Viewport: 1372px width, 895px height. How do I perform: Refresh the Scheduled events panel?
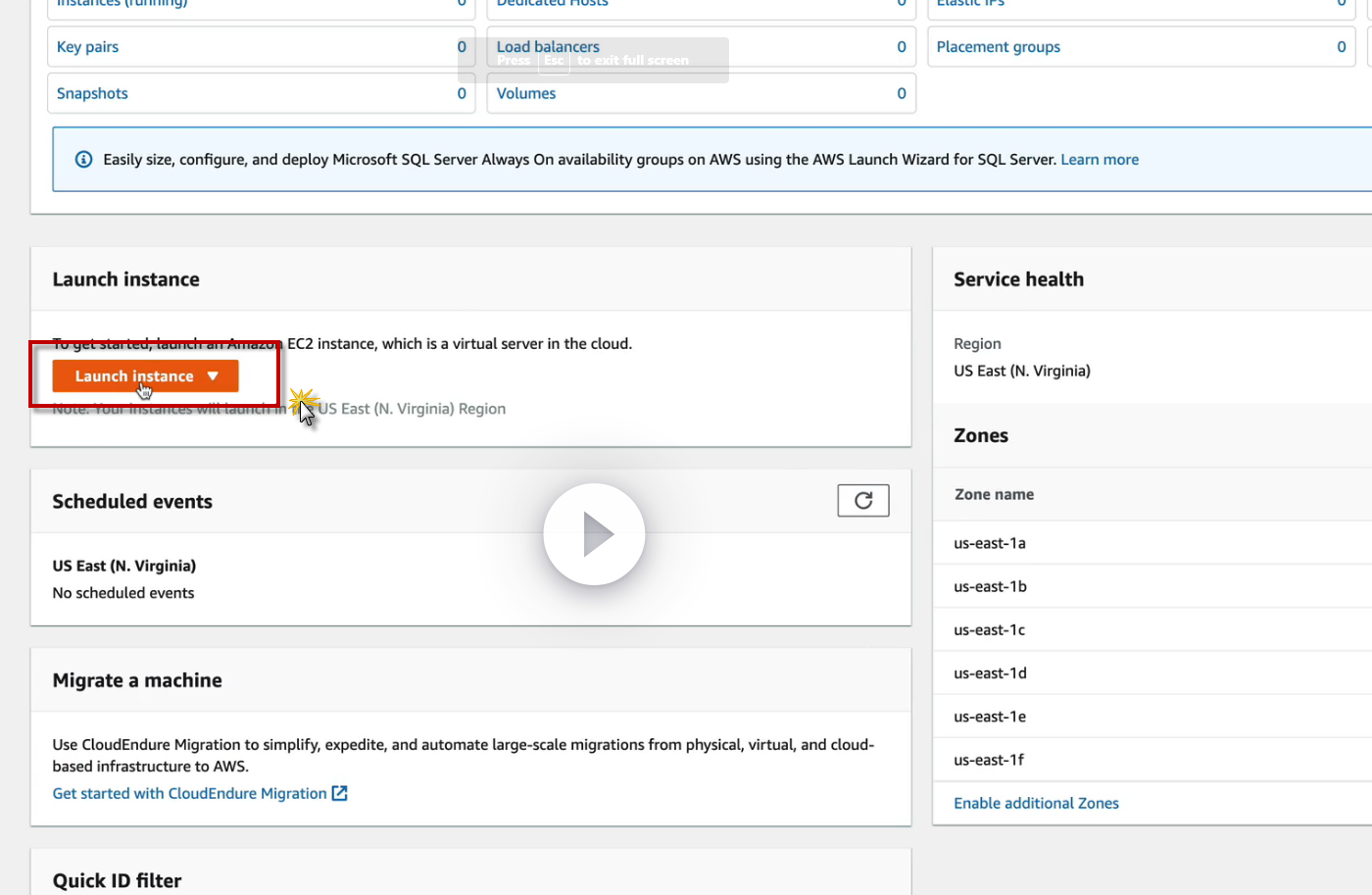[862, 501]
